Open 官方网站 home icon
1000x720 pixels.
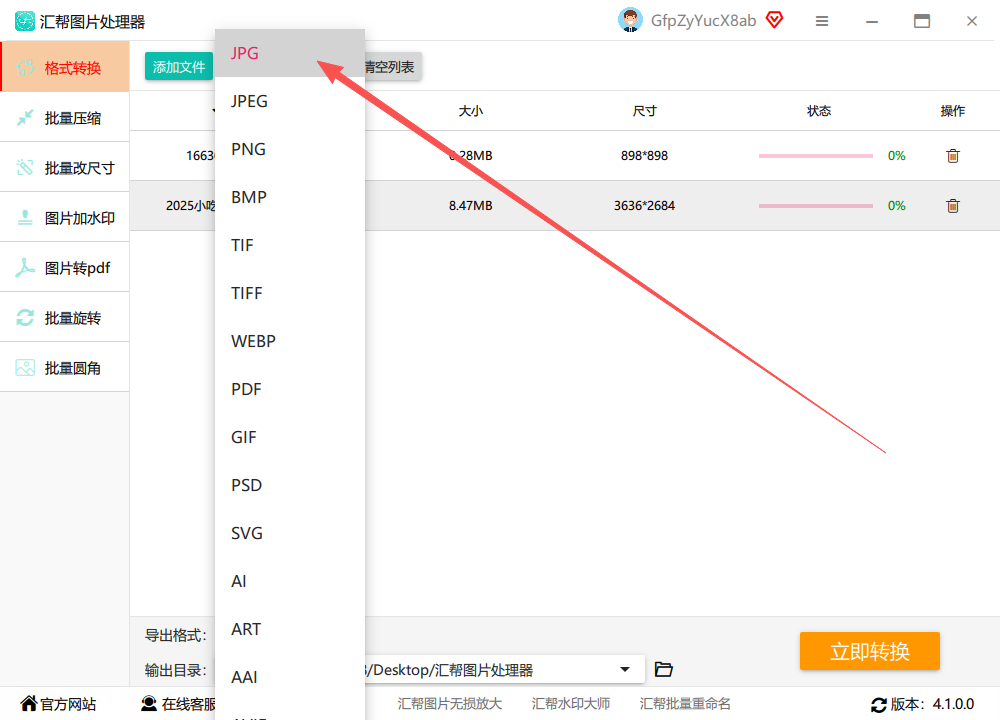(29, 703)
